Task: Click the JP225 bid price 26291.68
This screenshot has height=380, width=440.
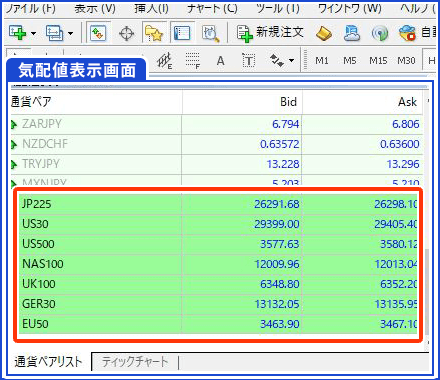Action: (x=277, y=204)
